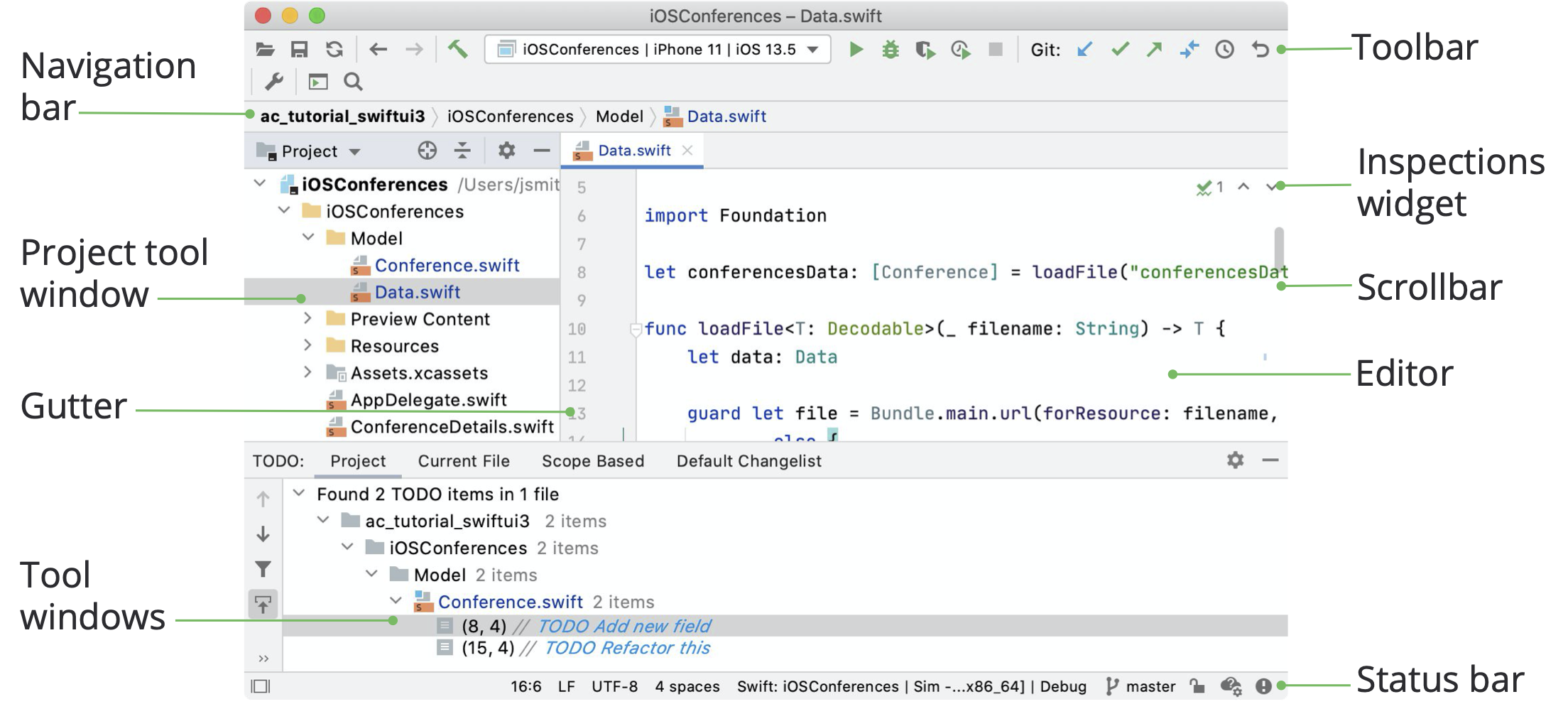Screen dimensions: 1568x704
Task: Filter TODO items with the funnel icon
Action: (263, 569)
